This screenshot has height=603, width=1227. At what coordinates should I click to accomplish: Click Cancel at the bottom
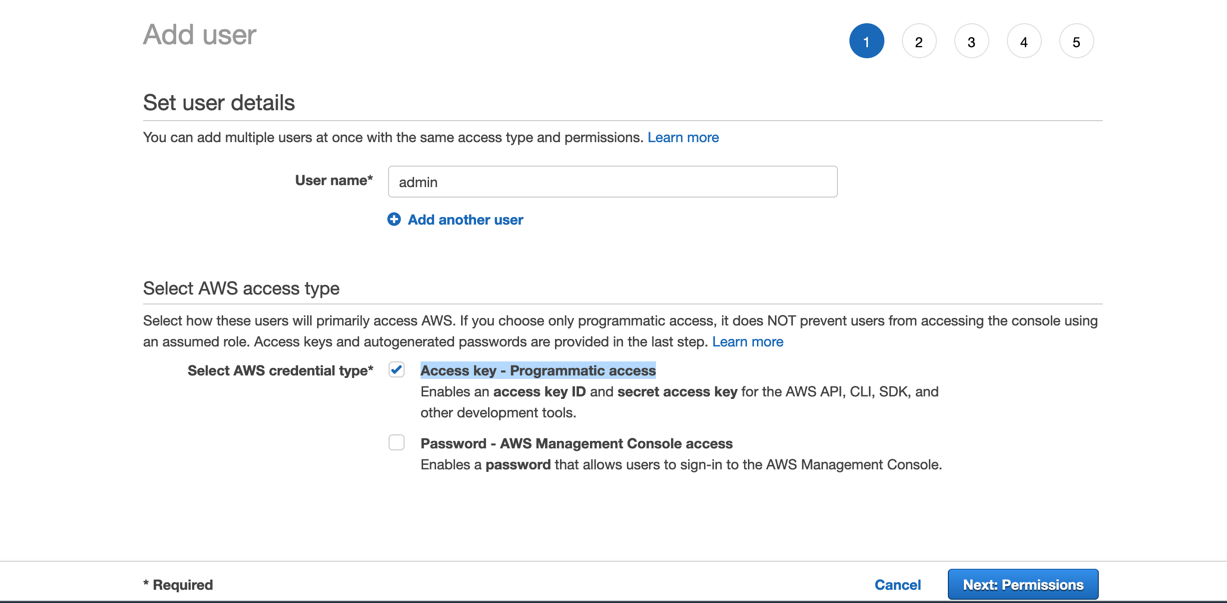pos(897,584)
